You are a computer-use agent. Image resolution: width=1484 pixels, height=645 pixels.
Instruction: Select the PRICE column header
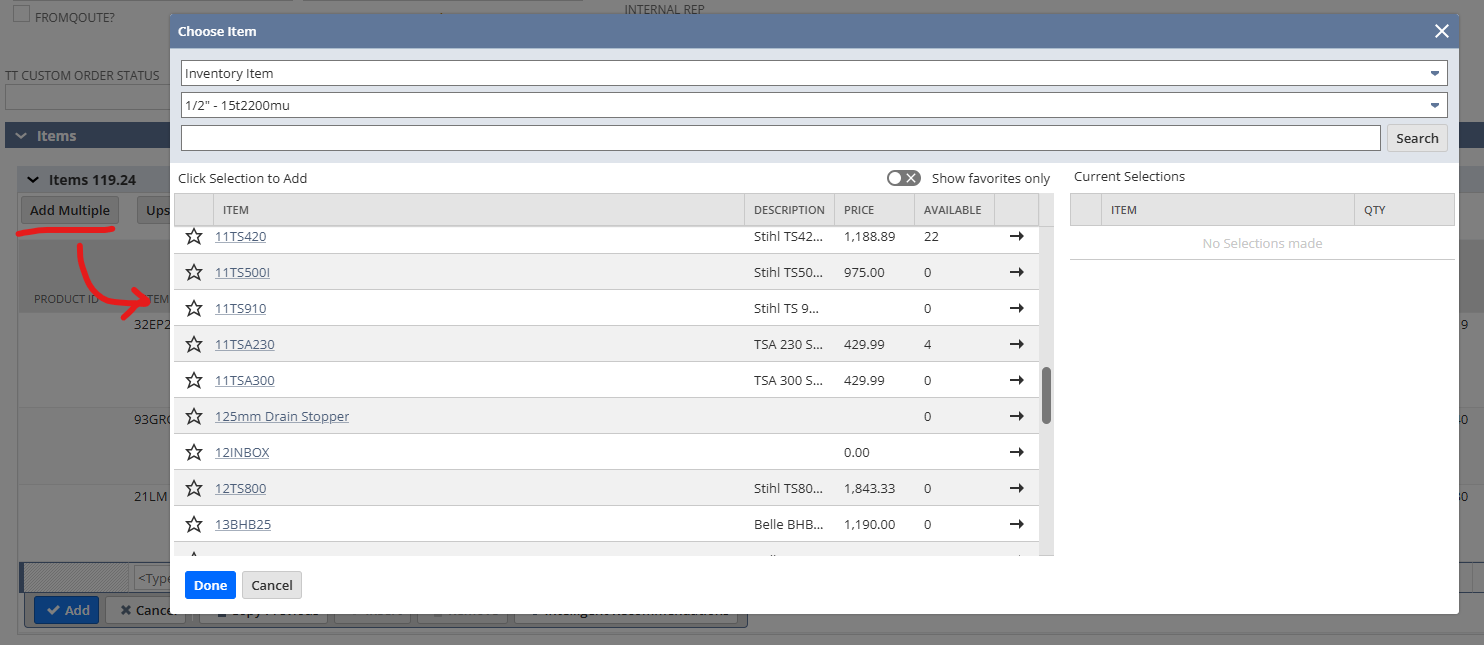click(874, 210)
